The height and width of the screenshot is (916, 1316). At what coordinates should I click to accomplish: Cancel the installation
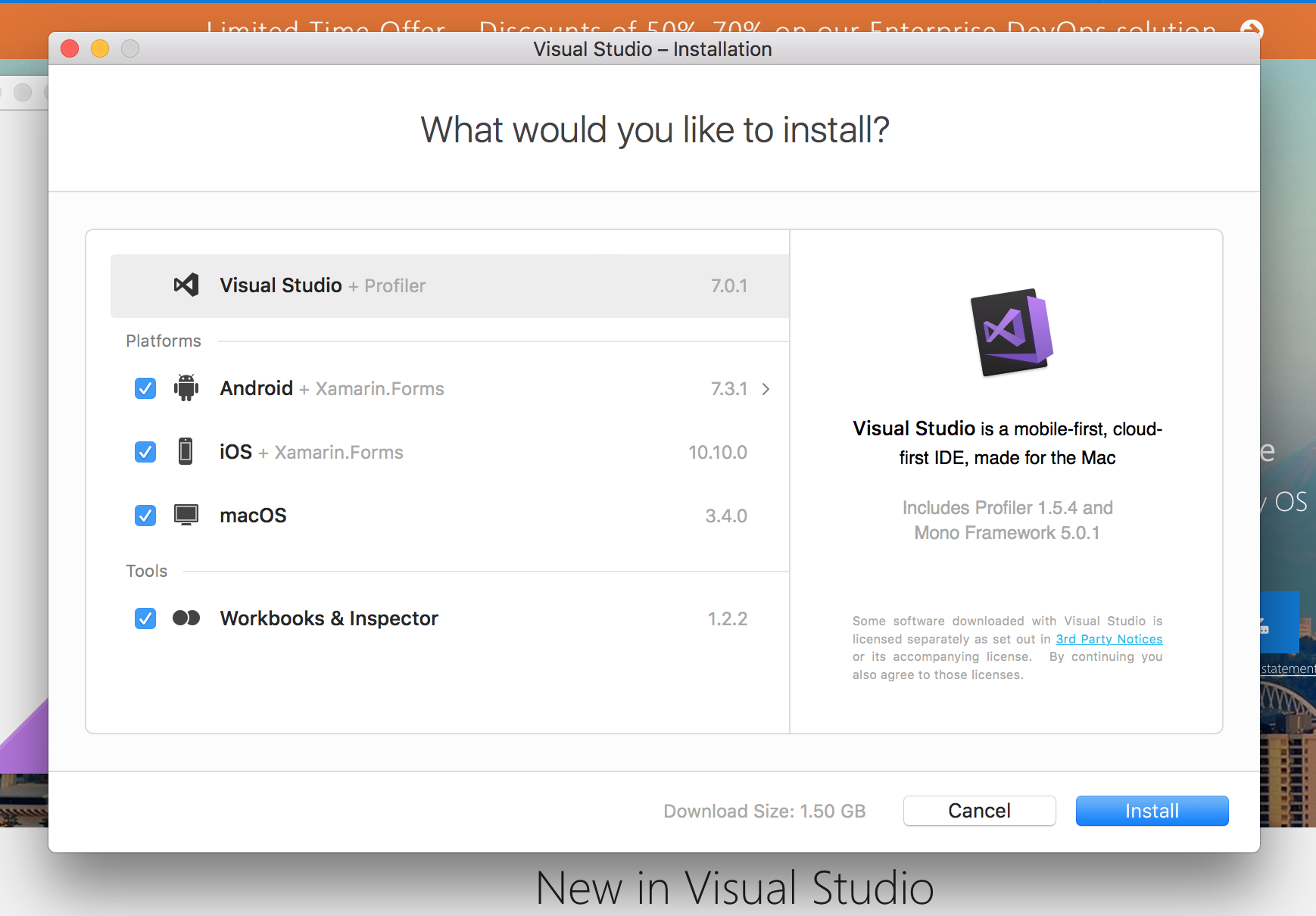point(979,811)
